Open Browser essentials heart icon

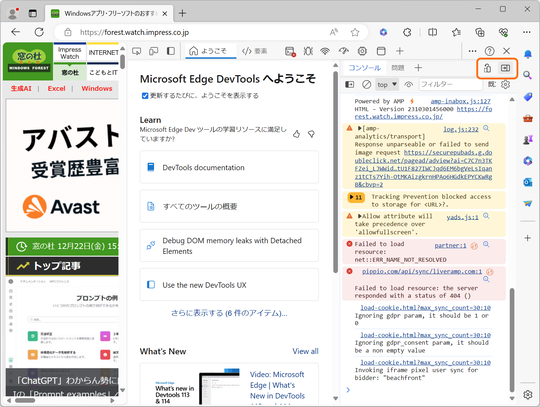click(x=503, y=32)
